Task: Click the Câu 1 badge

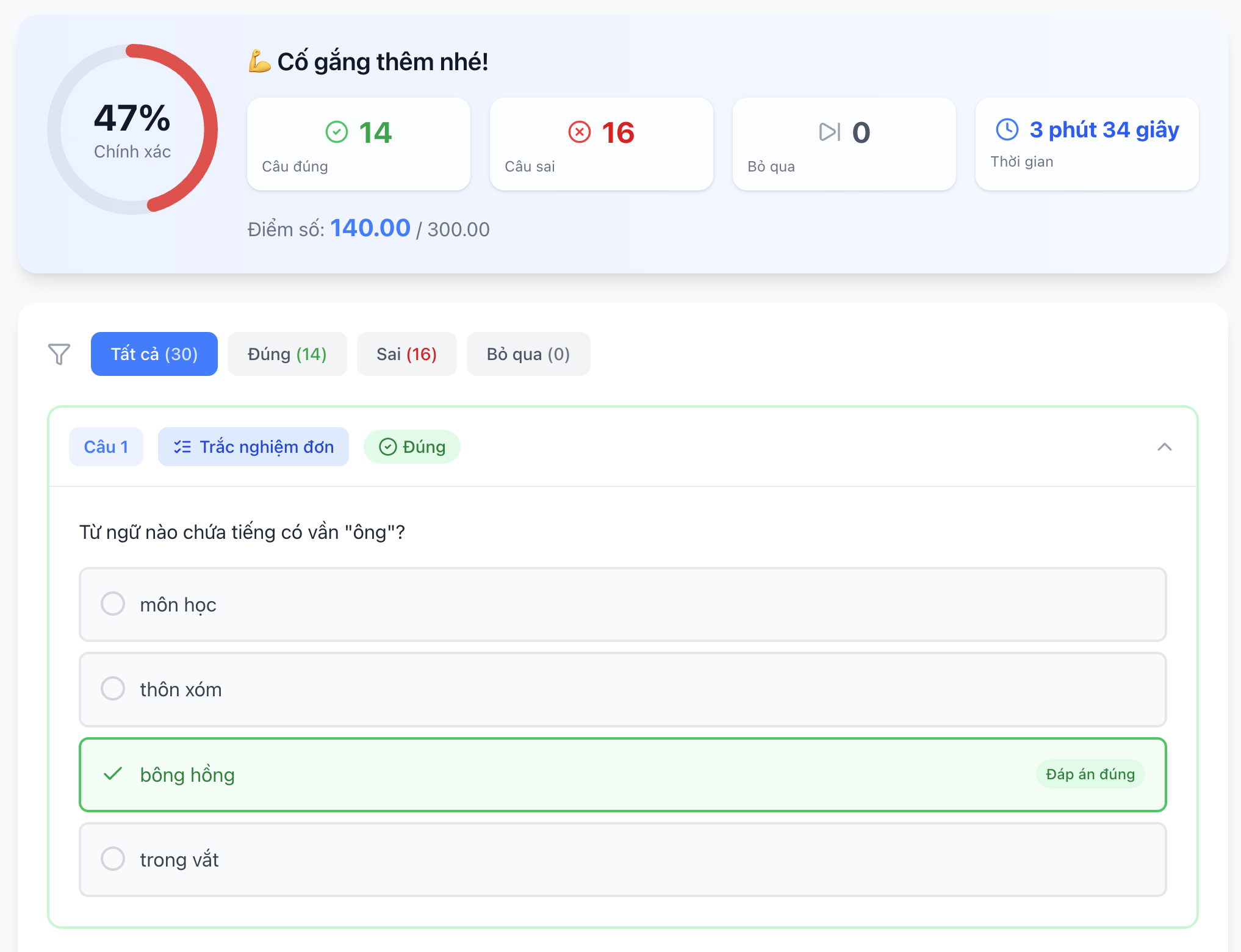Action: tap(106, 447)
